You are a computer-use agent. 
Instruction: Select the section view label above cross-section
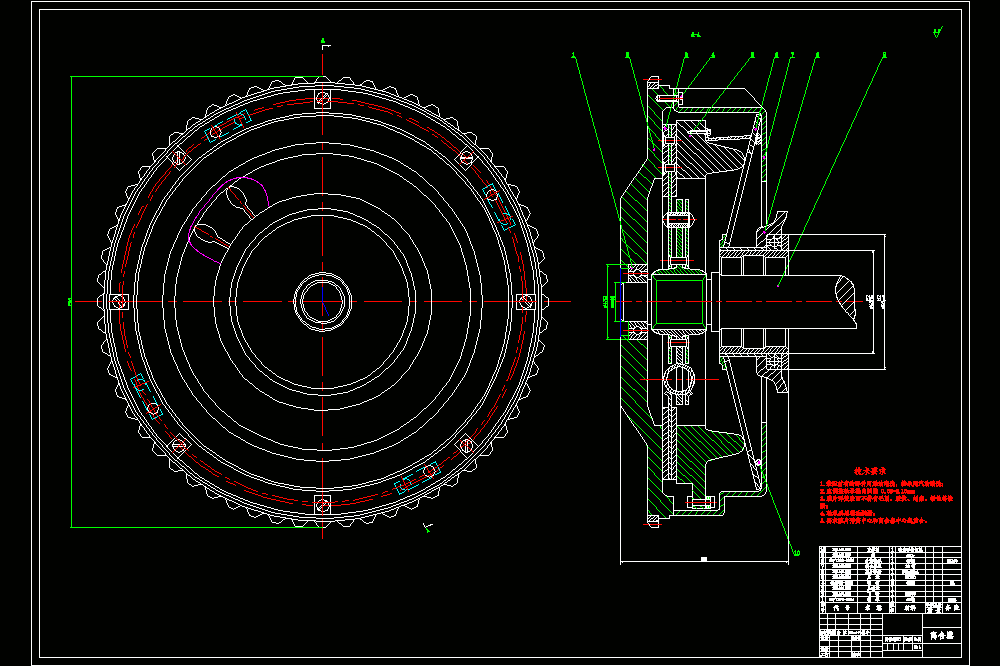pos(695,34)
